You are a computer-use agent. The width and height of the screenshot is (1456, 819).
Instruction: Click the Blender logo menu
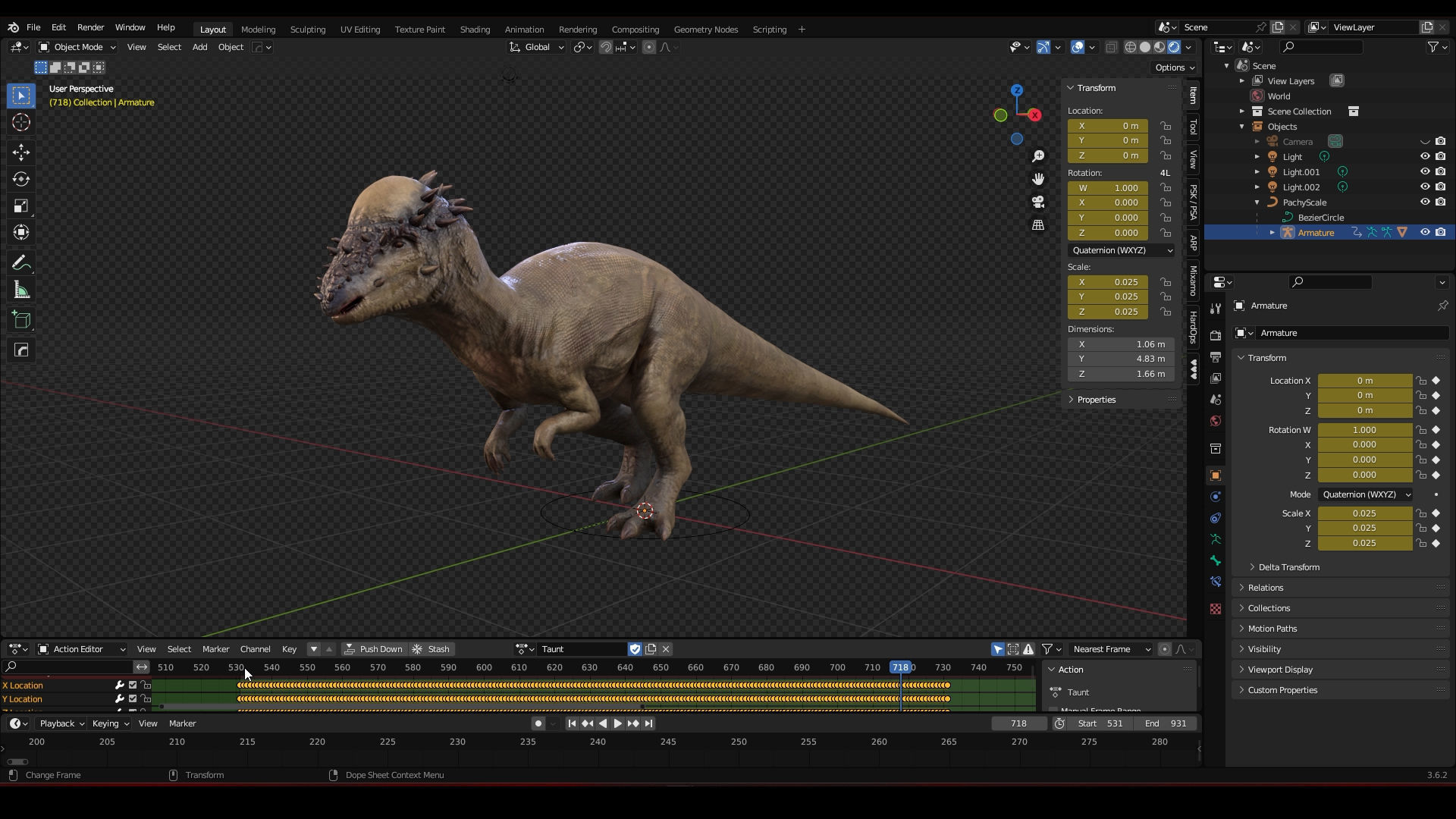(x=13, y=27)
